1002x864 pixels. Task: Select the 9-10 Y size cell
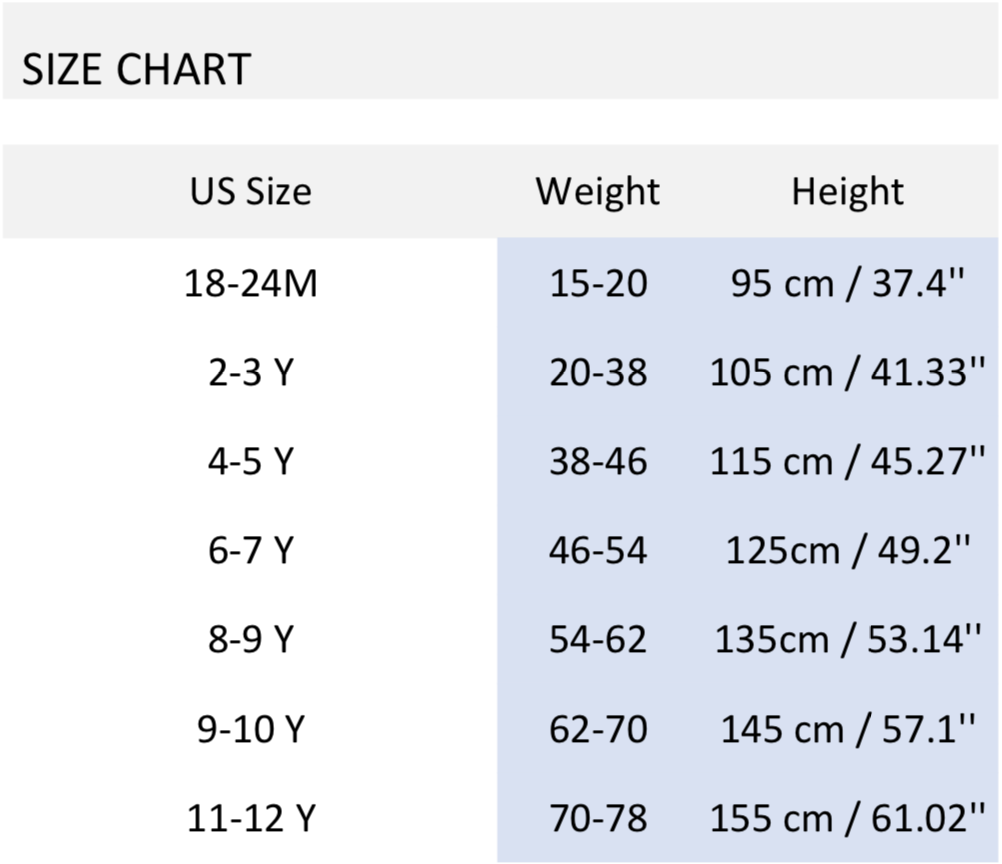[250, 729]
